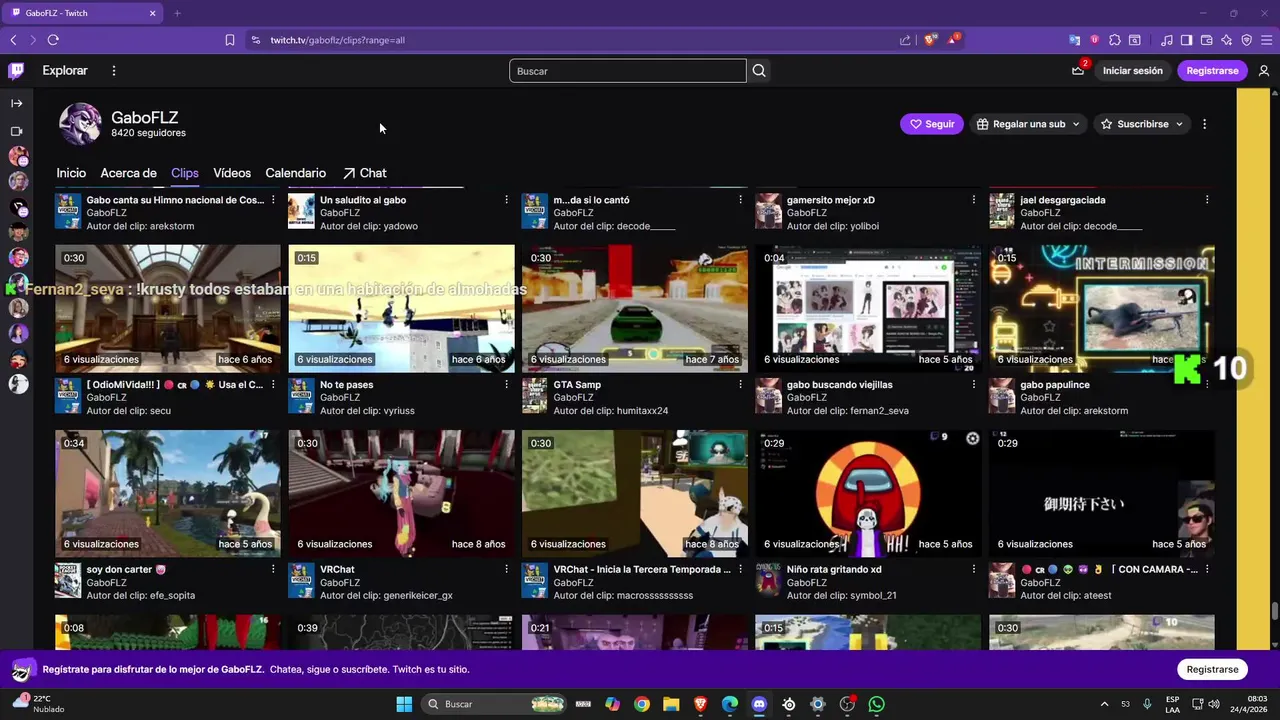Open options for 'Niño rata gritando xd' clip

[x=974, y=570]
